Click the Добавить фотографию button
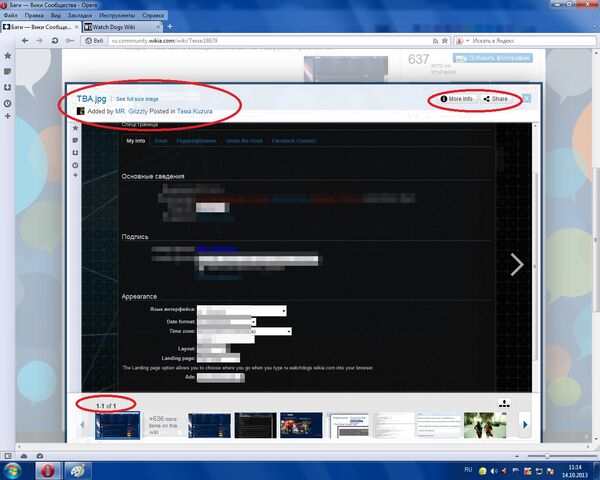This screenshot has height=480, width=600. click(493, 58)
